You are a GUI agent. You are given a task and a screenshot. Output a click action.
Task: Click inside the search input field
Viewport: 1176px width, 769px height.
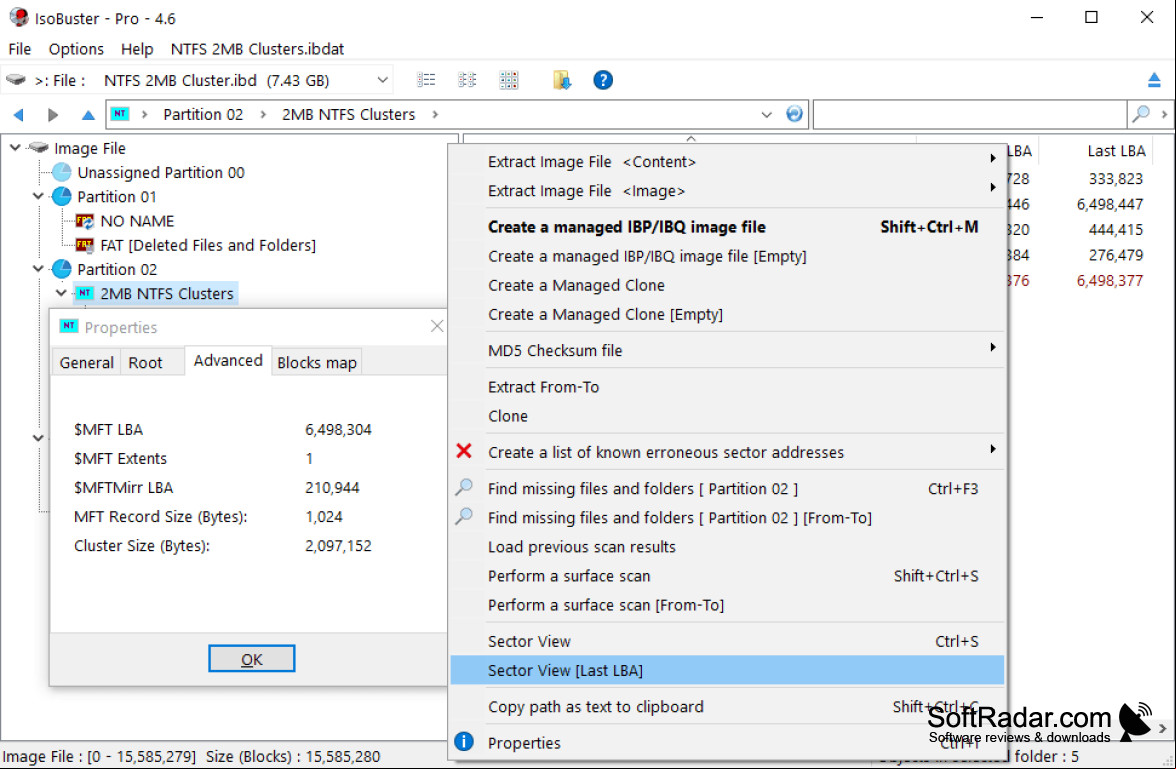click(x=970, y=114)
